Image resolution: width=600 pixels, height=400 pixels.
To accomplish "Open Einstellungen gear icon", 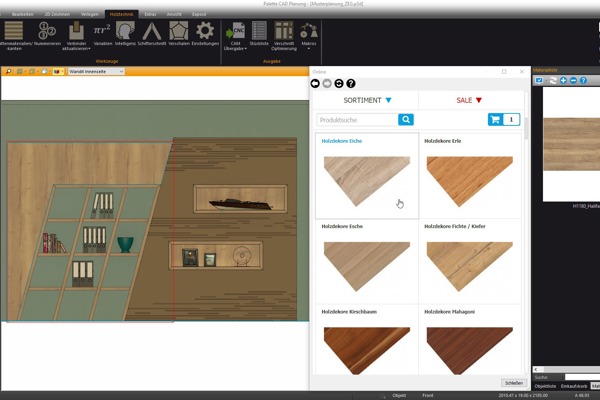I will click(x=205, y=32).
